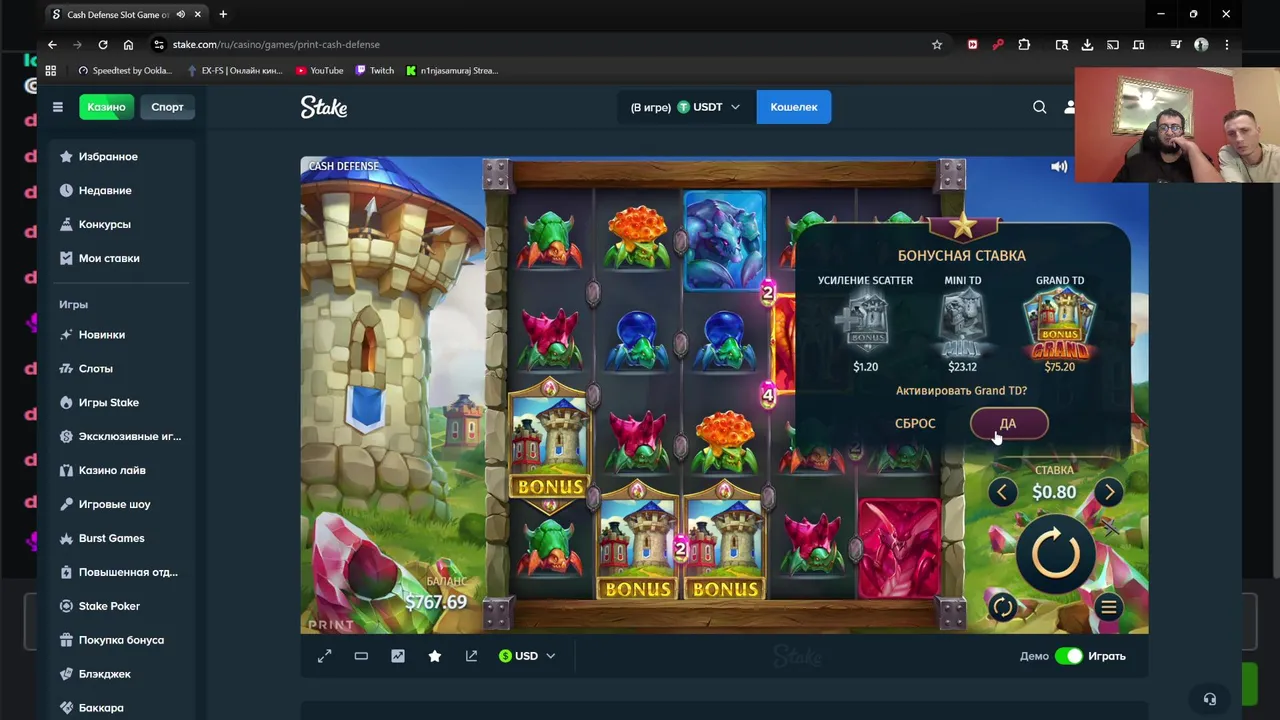Open autoplay circular arrows button
This screenshot has width=1280, height=720.
click(x=1003, y=607)
